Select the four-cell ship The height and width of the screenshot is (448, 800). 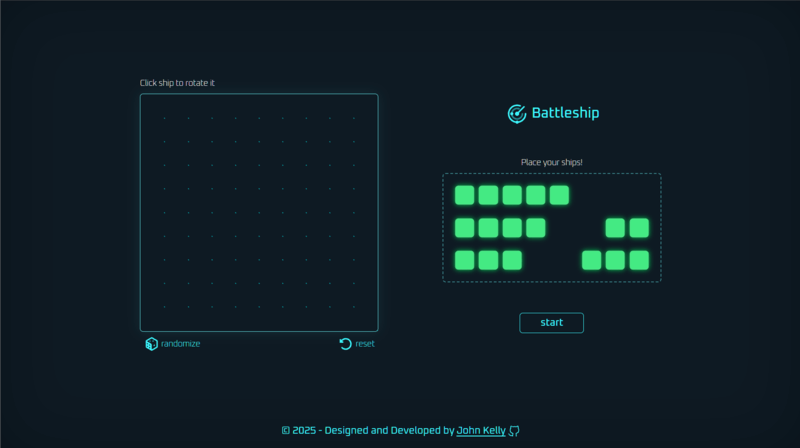pyautogui.click(x=500, y=228)
